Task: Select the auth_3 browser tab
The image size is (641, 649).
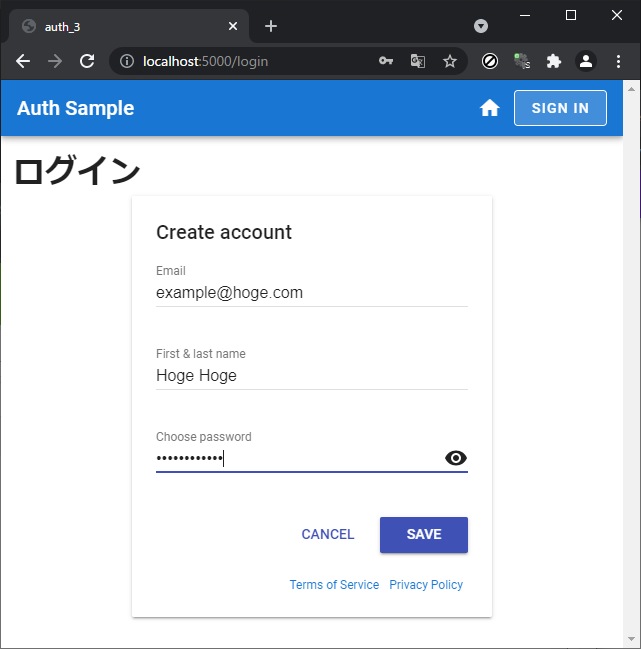Action: 128,26
